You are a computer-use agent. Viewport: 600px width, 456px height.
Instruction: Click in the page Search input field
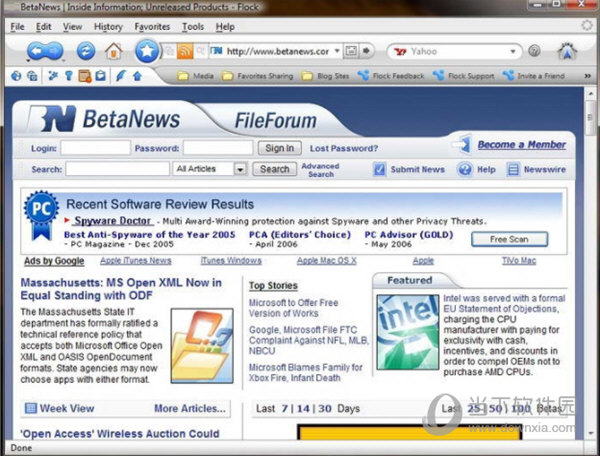[117, 169]
